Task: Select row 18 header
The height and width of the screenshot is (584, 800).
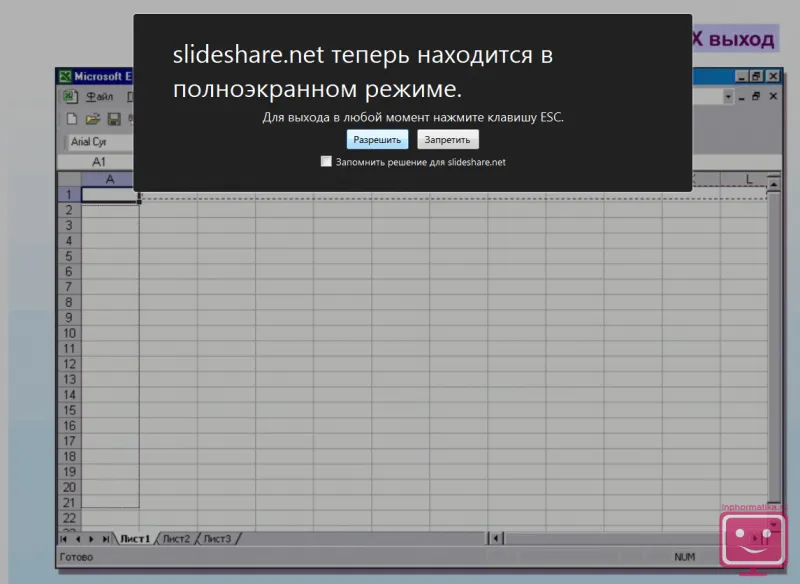Action: (69, 456)
